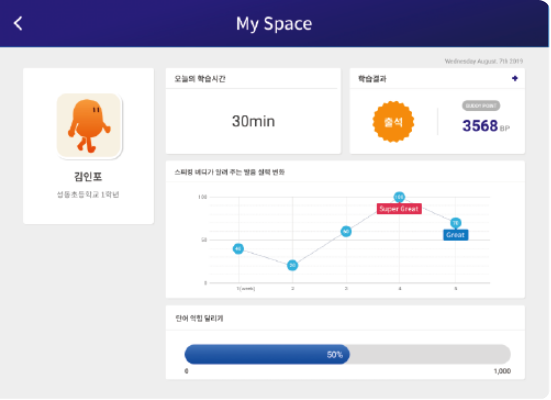
Task: Click the empty gray part of progress bar
Action: point(430,354)
